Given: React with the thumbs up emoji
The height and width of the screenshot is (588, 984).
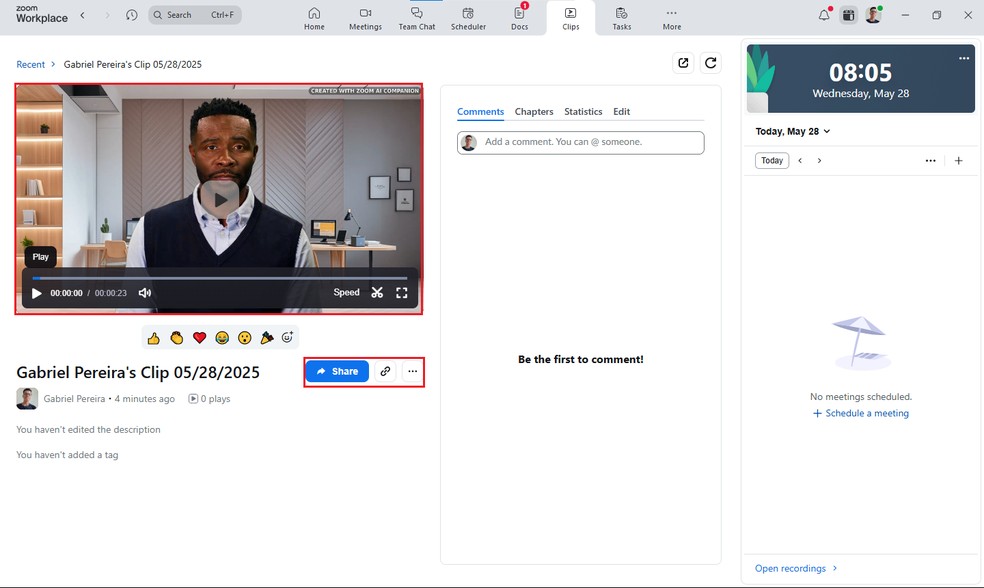Looking at the screenshot, I should 154,338.
